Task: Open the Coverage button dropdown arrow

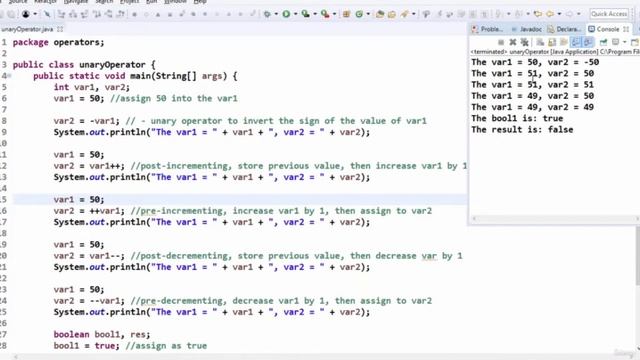Action: (315, 14)
